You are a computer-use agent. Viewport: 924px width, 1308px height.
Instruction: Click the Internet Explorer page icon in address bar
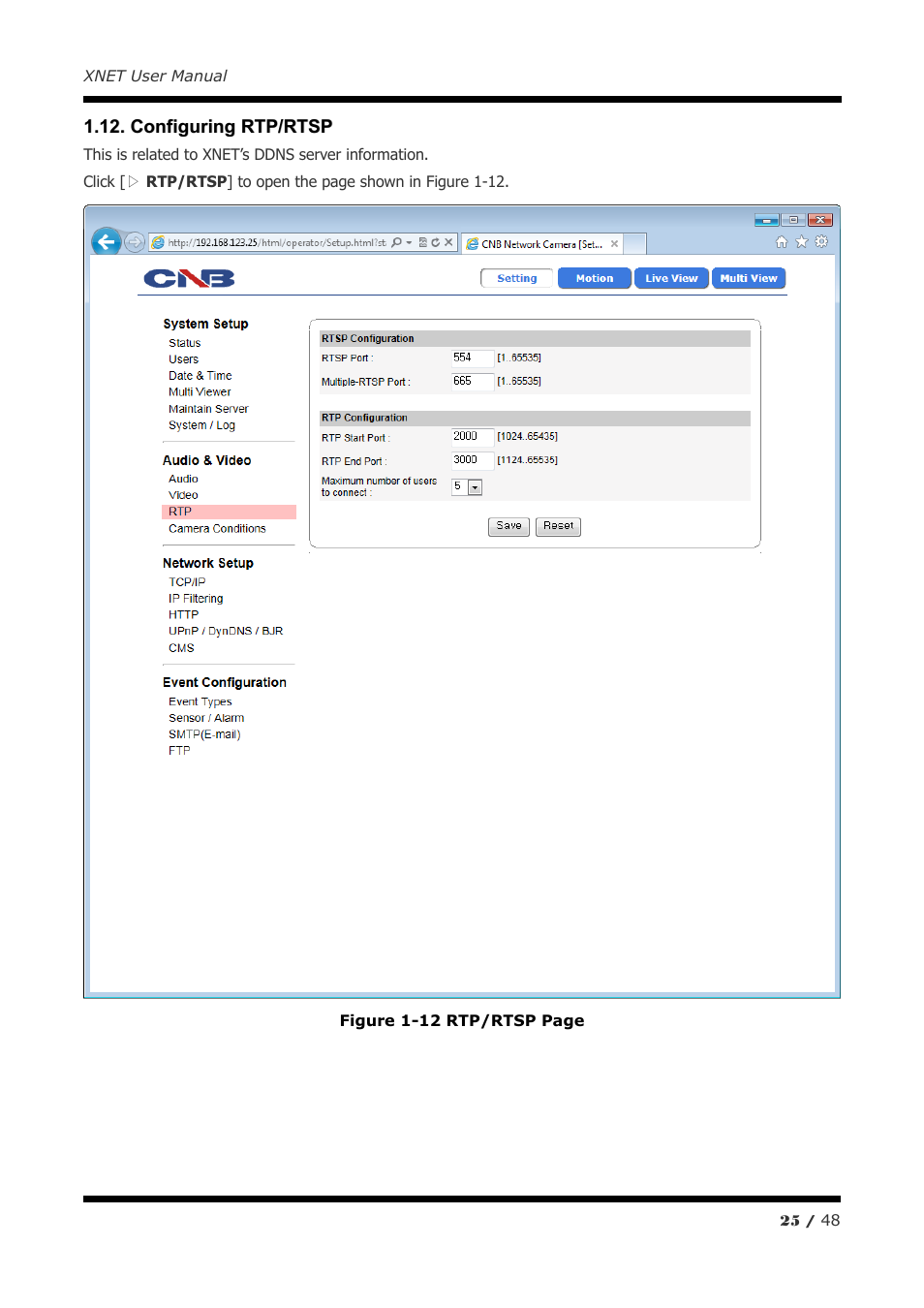(x=158, y=242)
